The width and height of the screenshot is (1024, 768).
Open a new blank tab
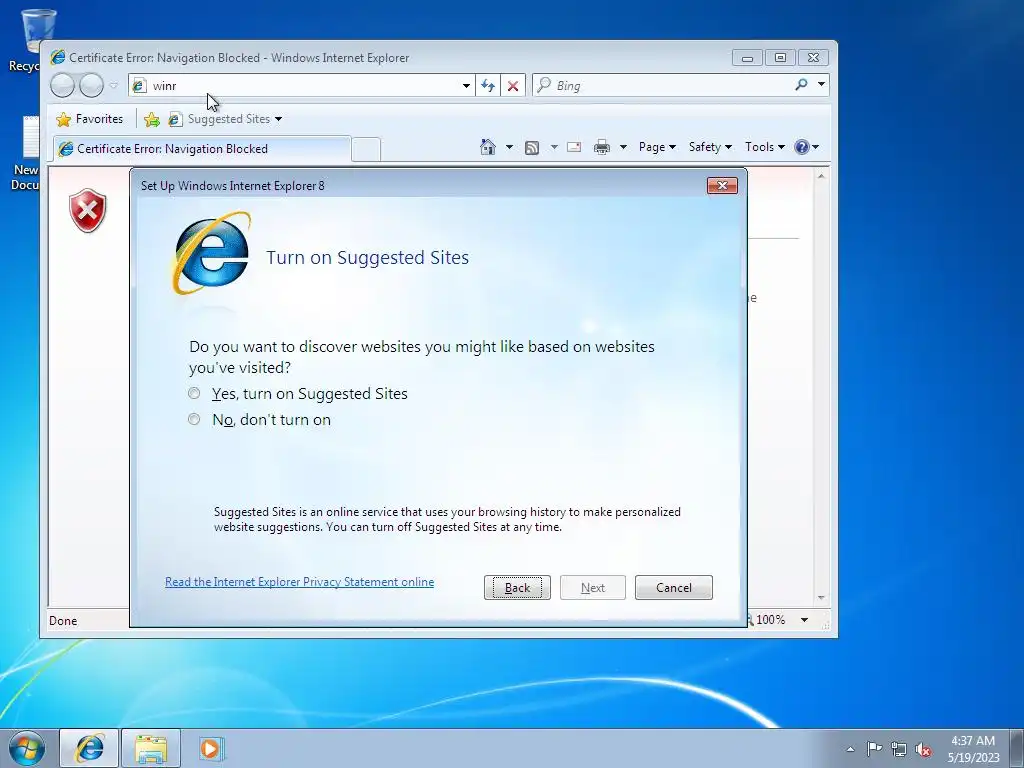tap(366, 150)
